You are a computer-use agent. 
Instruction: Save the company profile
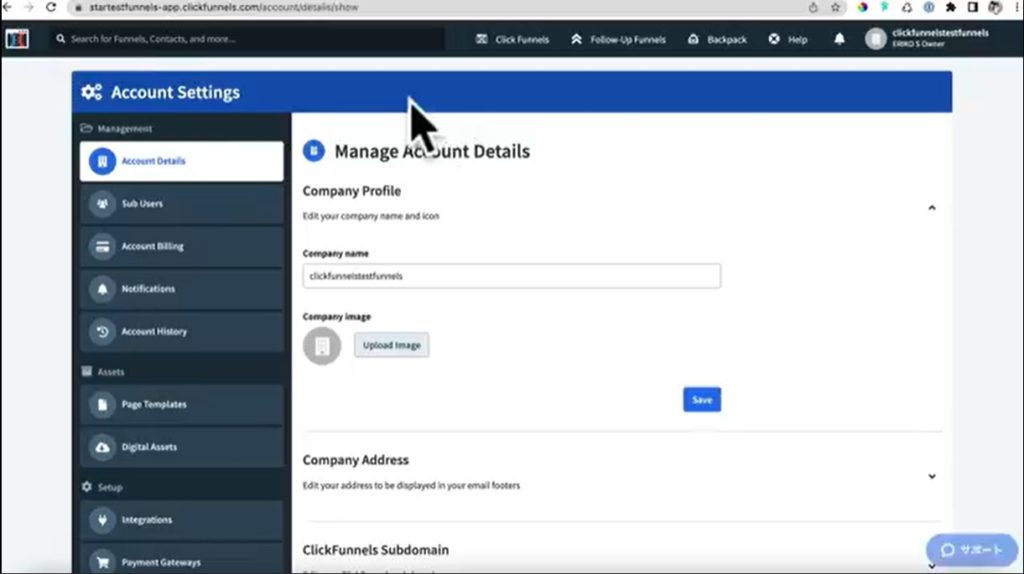(702, 400)
